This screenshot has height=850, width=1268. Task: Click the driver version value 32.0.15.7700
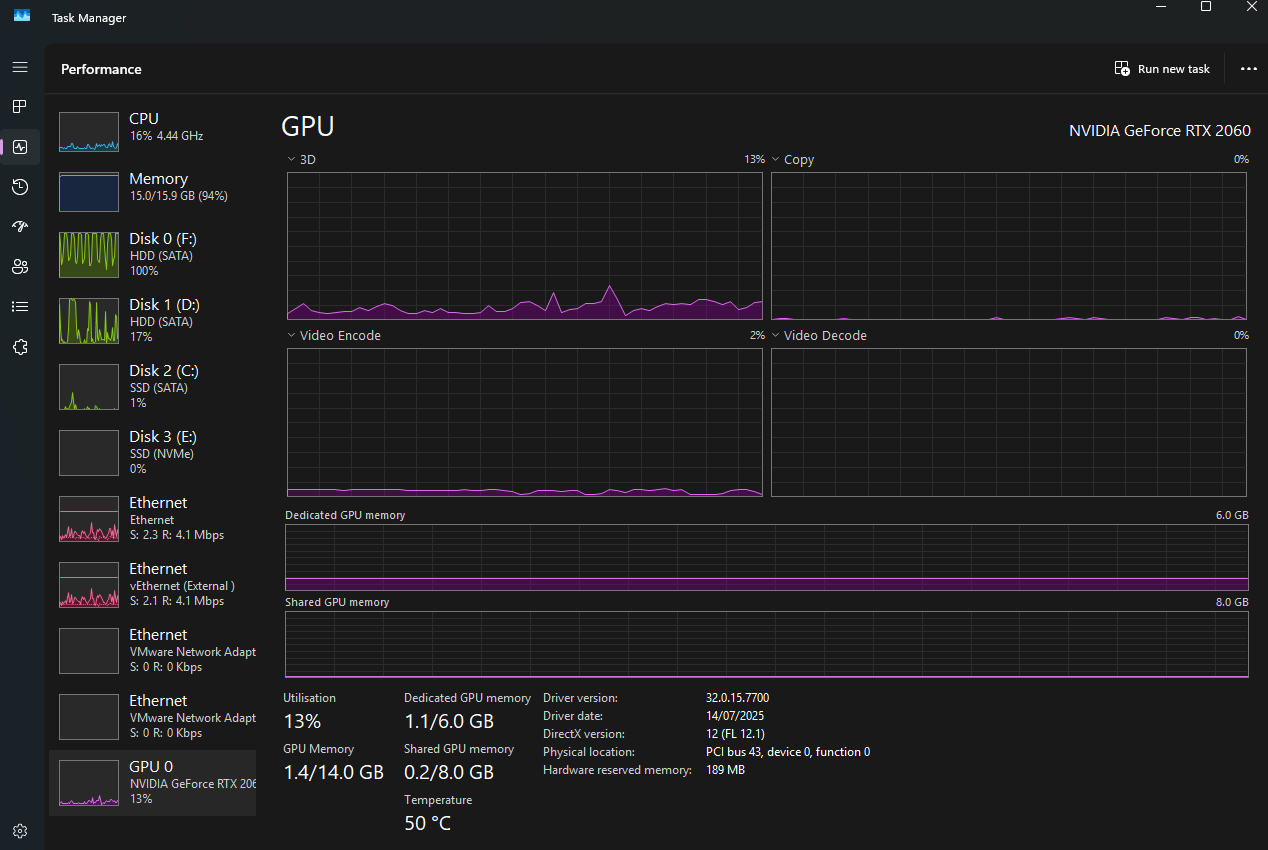737,698
